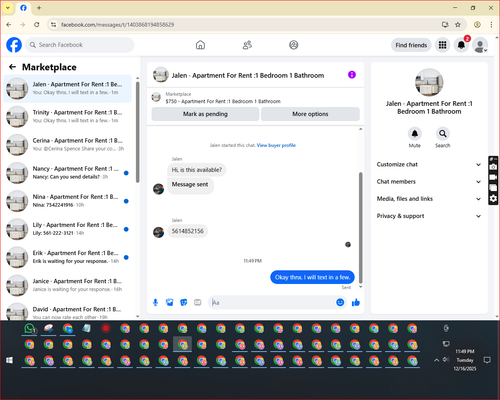The image size is (500, 400).
Task: Open WhatsApp from the taskbar
Action: pyautogui.click(x=30, y=329)
